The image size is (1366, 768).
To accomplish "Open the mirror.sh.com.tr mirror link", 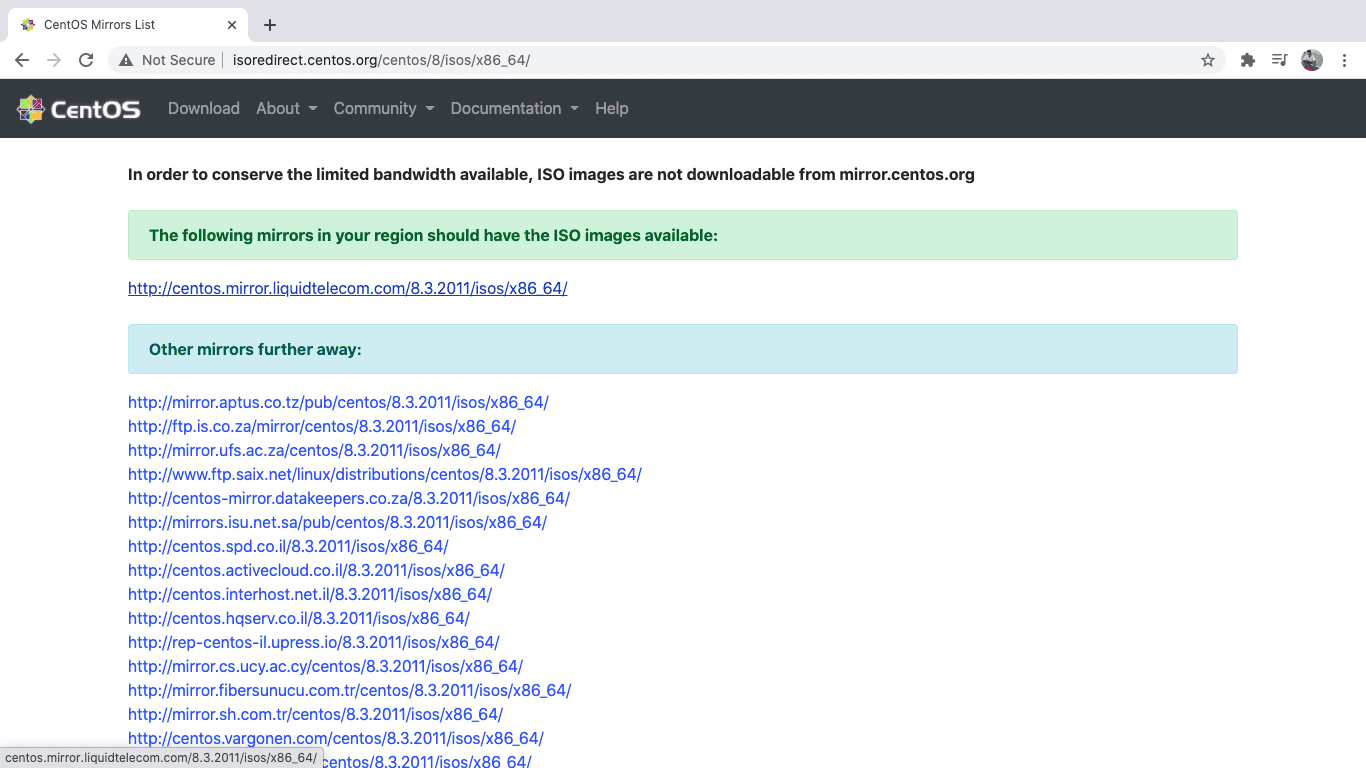I will (315, 714).
